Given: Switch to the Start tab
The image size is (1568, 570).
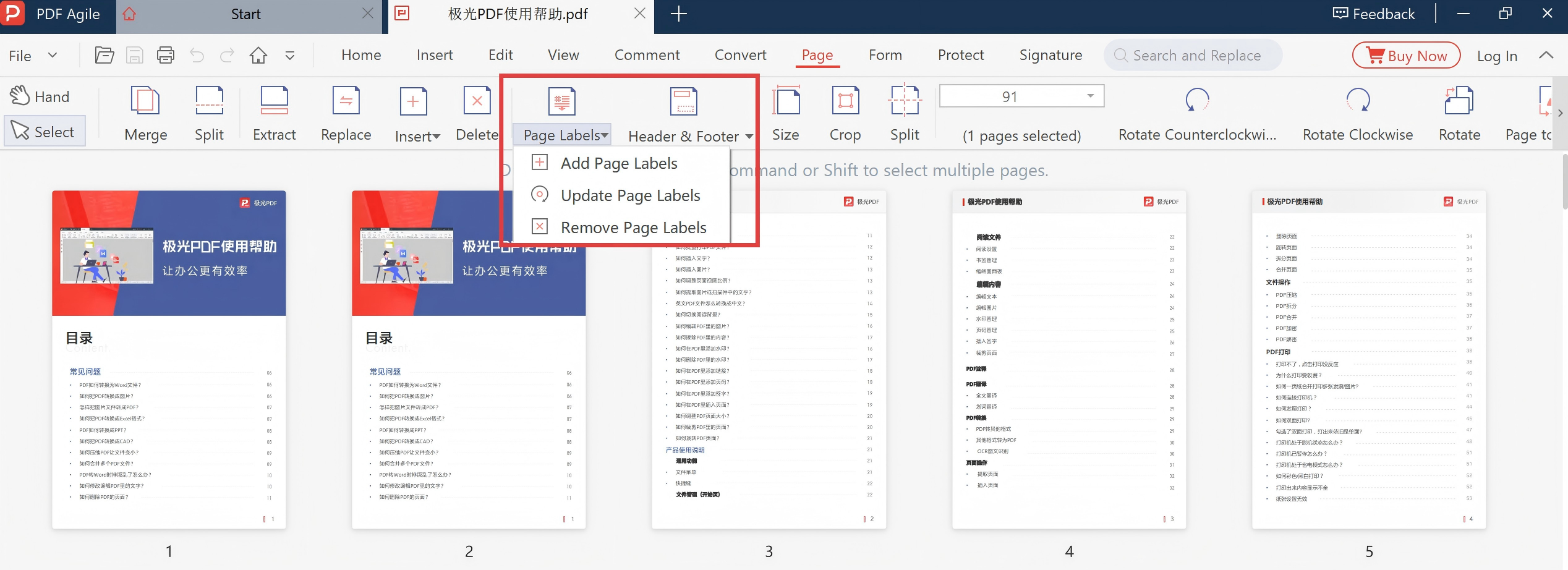Looking at the screenshot, I should (245, 14).
